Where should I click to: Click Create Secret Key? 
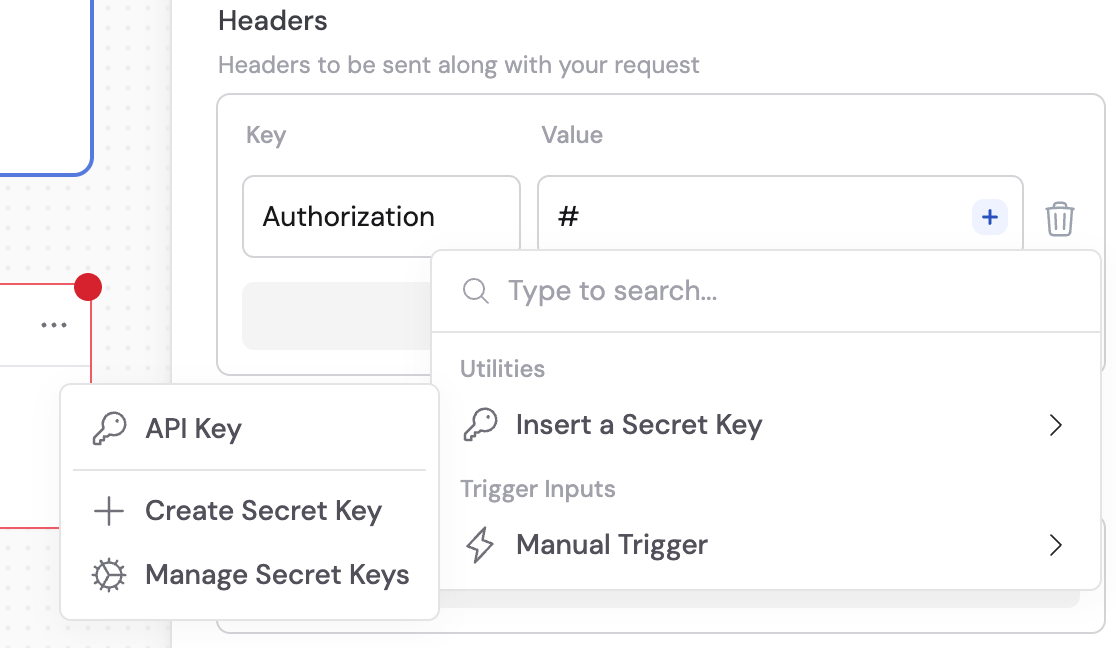pyautogui.click(x=264, y=510)
